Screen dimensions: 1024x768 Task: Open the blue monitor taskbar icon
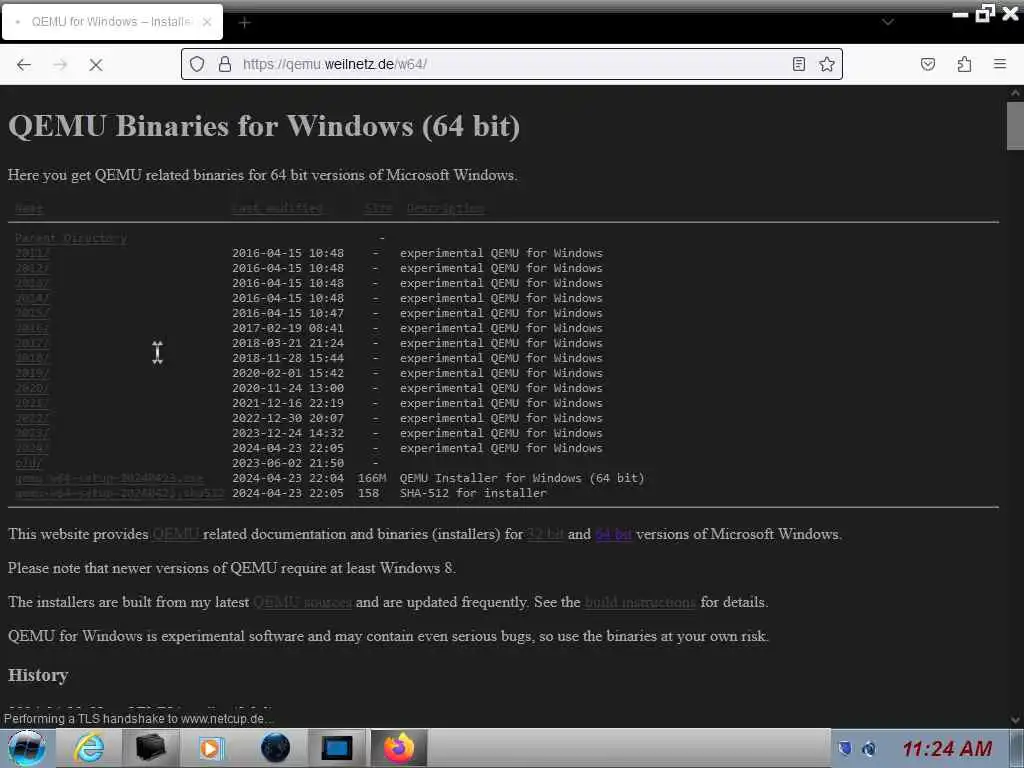337,748
